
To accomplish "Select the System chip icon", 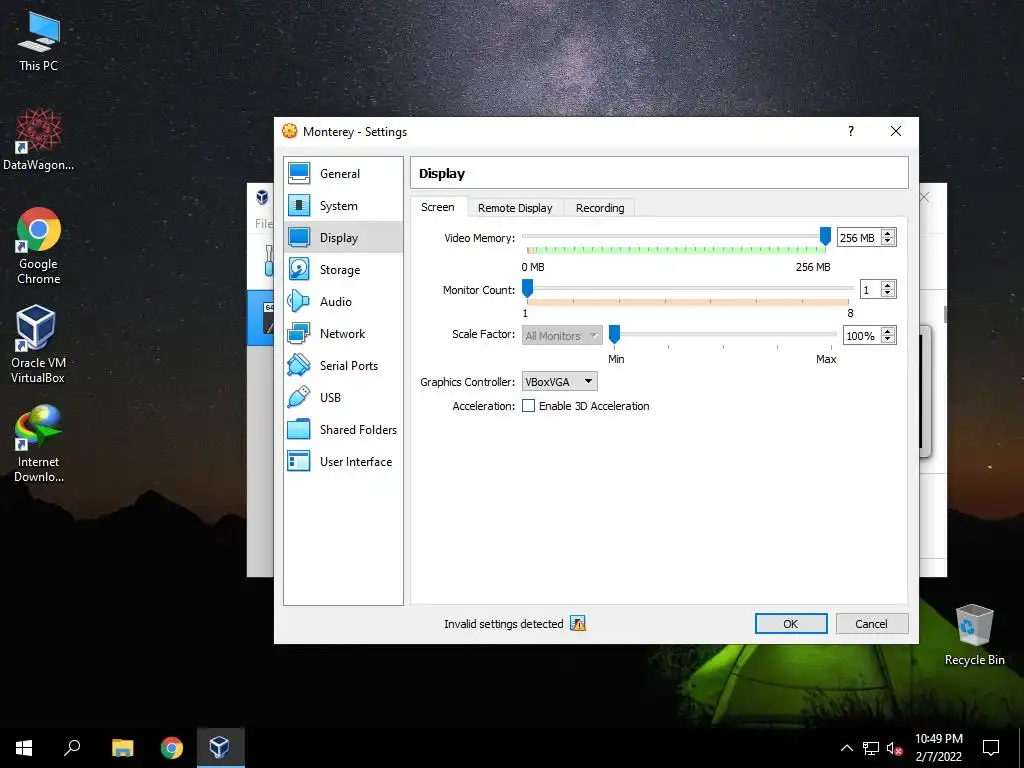I will (299, 205).
